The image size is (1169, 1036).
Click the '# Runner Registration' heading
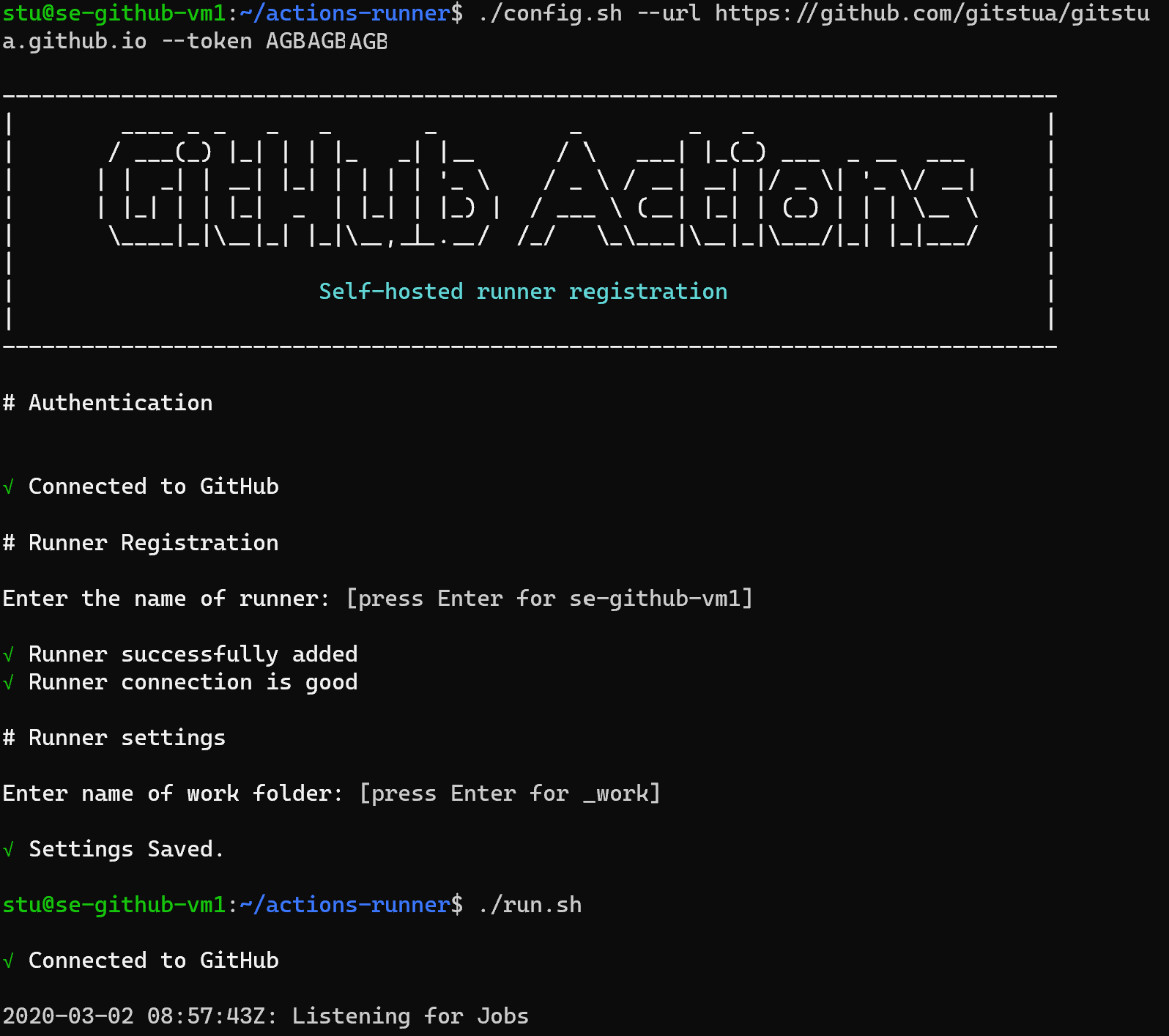coord(141,543)
